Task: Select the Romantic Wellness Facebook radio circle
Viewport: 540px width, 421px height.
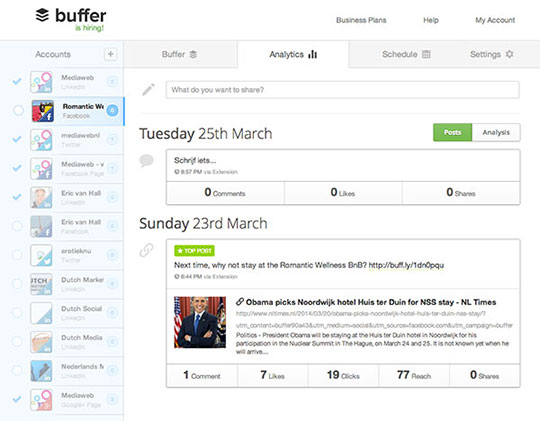Action: (x=18, y=111)
